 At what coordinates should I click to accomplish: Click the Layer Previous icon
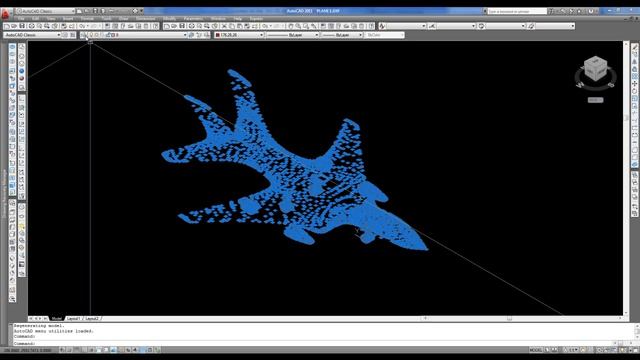point(199,35)
